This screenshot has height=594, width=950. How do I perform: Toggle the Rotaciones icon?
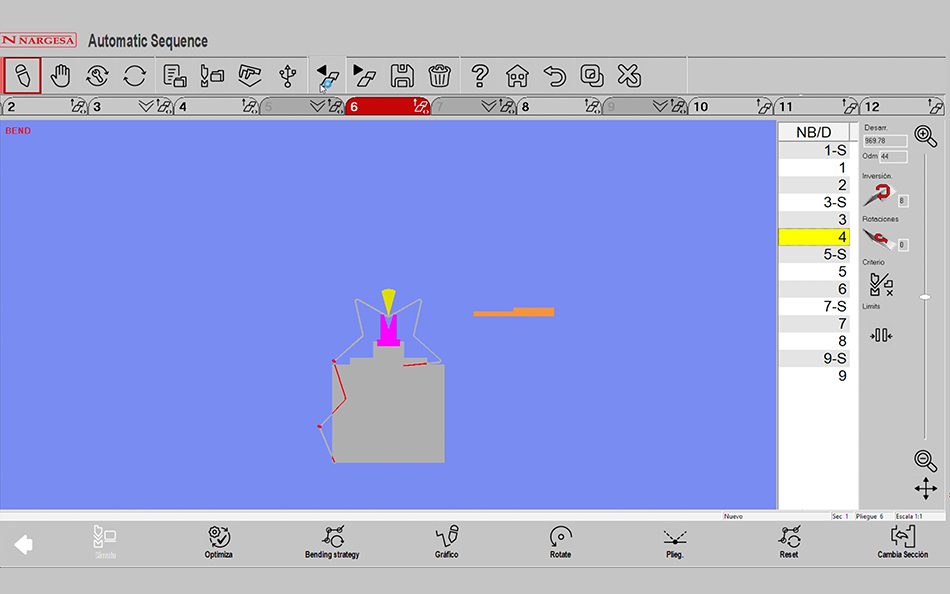pos(876,240)
